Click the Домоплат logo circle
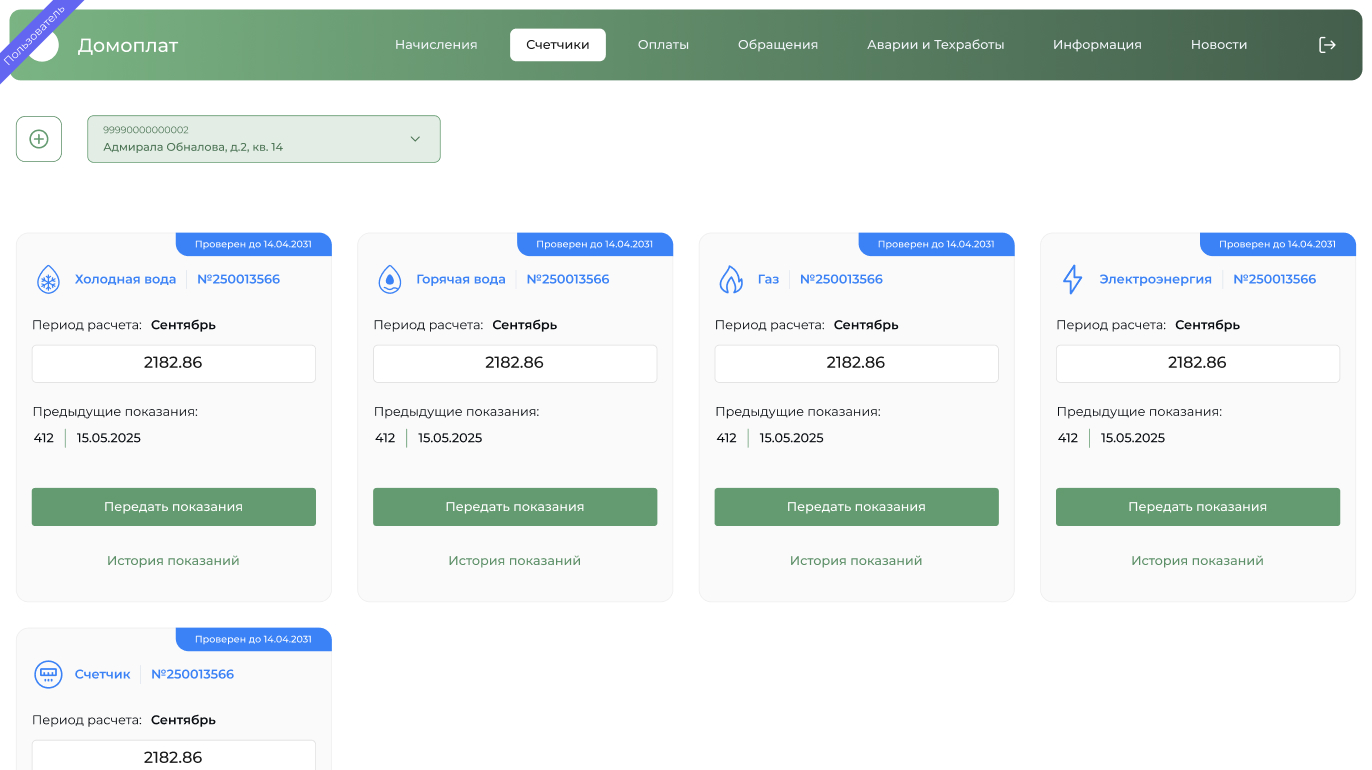The width and height of the screenshot is (1372, 770). [44, 46]
